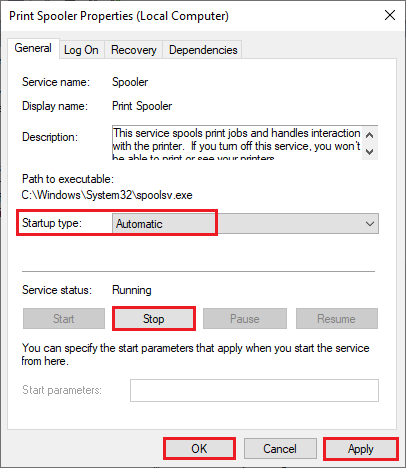
Task: Go to the Recovery tab
Action: coord(134,50)
